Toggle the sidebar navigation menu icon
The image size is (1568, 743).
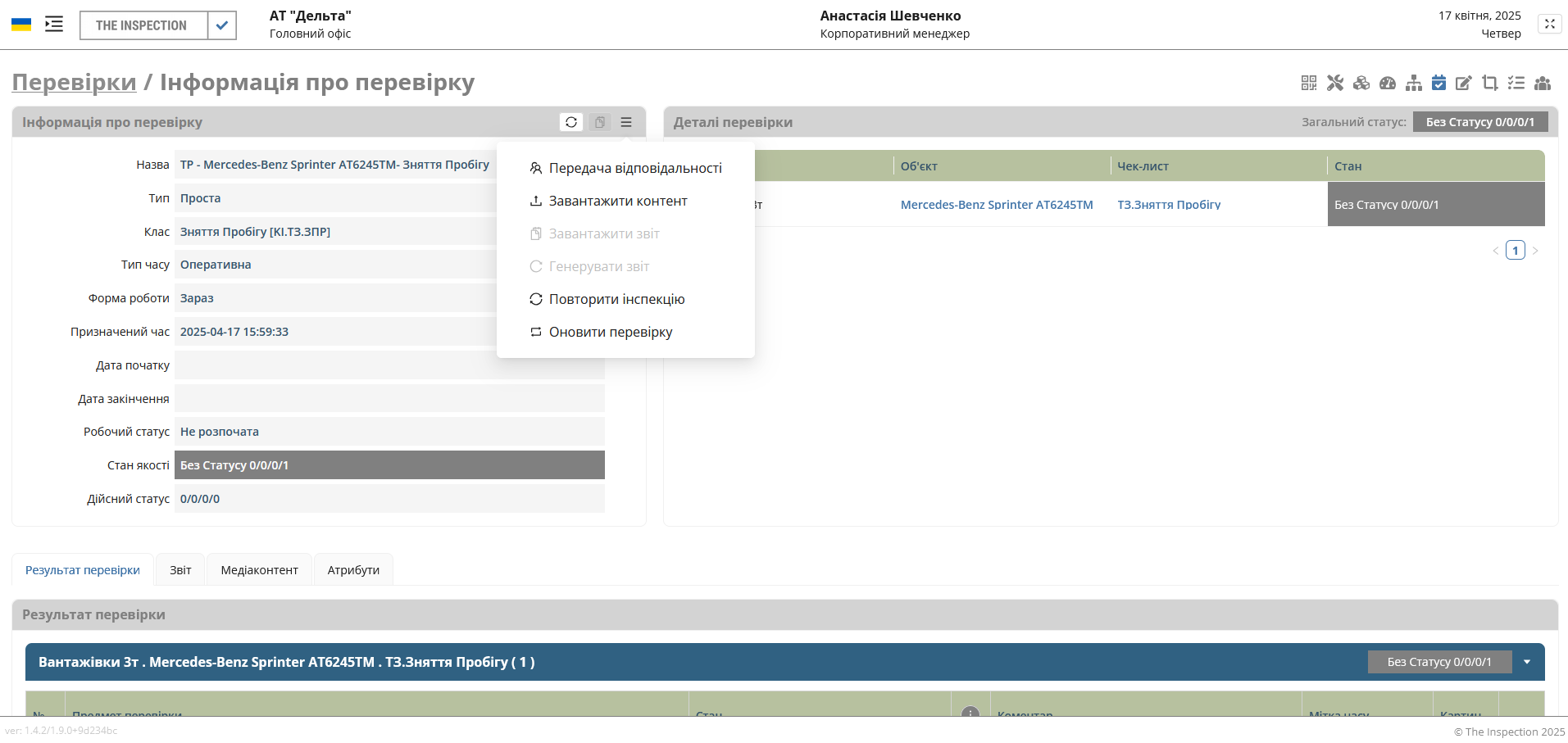[x=54, y=25]
